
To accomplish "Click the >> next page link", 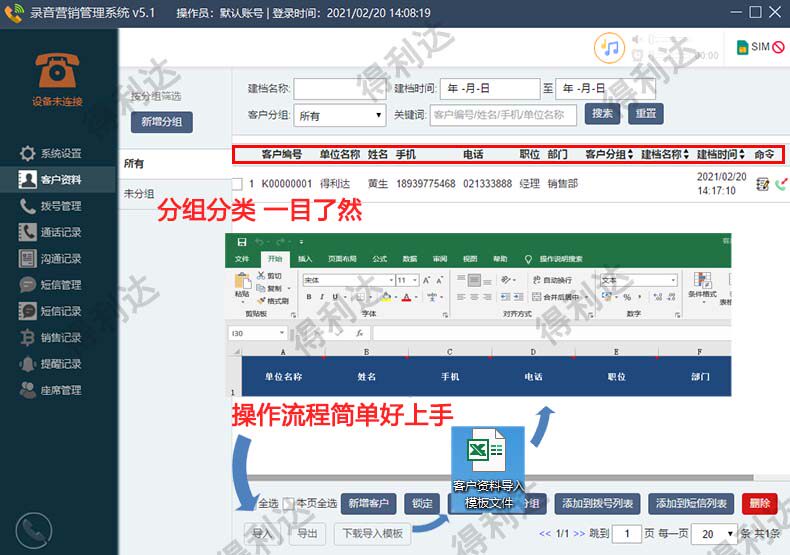I will click(x=579, y=533).
